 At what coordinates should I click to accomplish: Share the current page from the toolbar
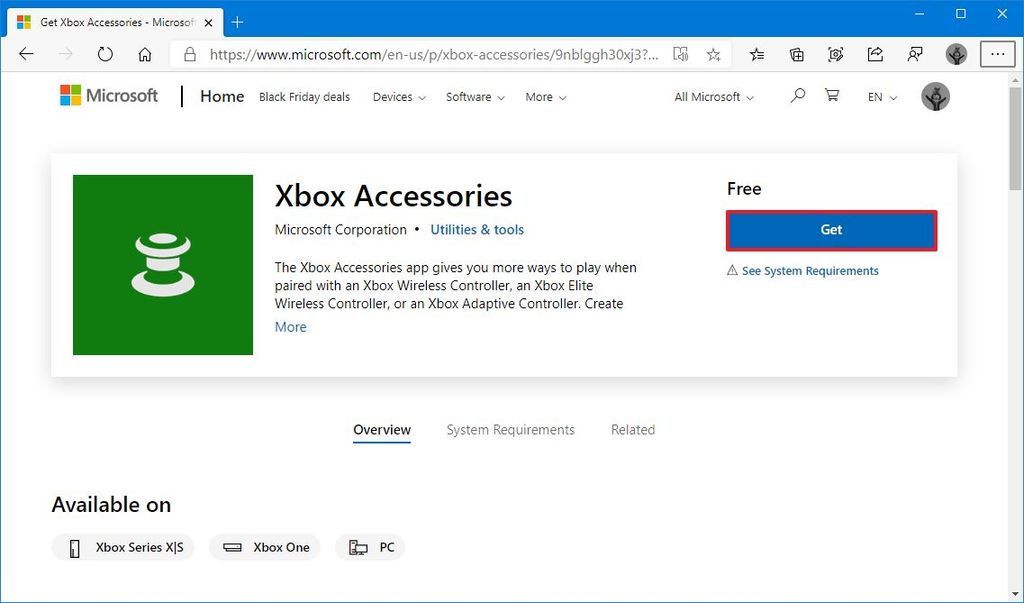(x=875, y=54)
